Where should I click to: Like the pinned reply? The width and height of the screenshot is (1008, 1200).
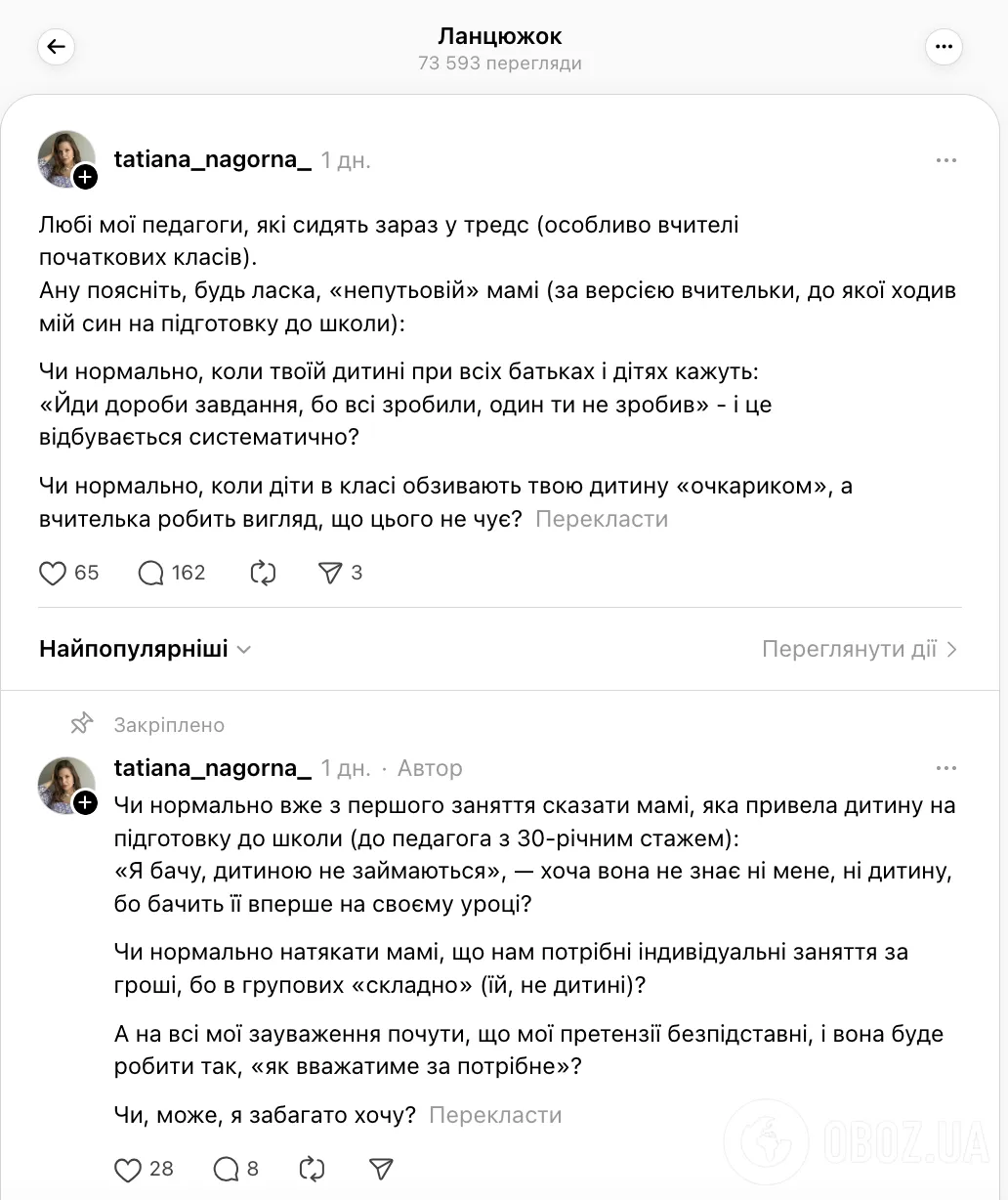[127, 1169]
